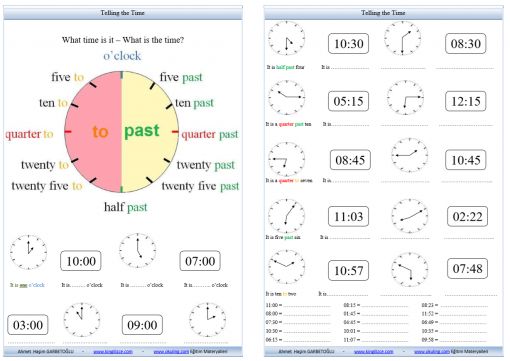Select the 12:15 time box

[x=466, y=101]
